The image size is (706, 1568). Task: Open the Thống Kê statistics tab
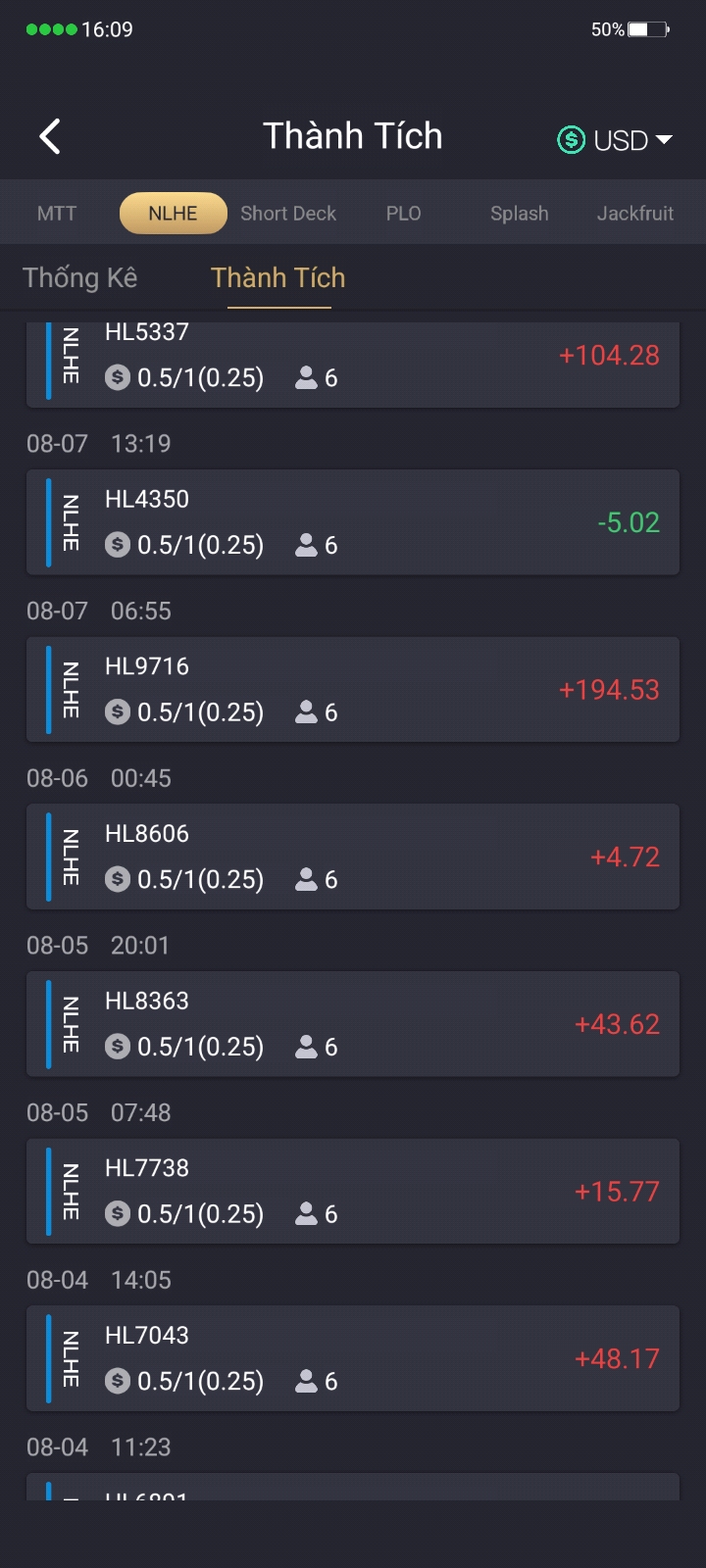(80, 278)
